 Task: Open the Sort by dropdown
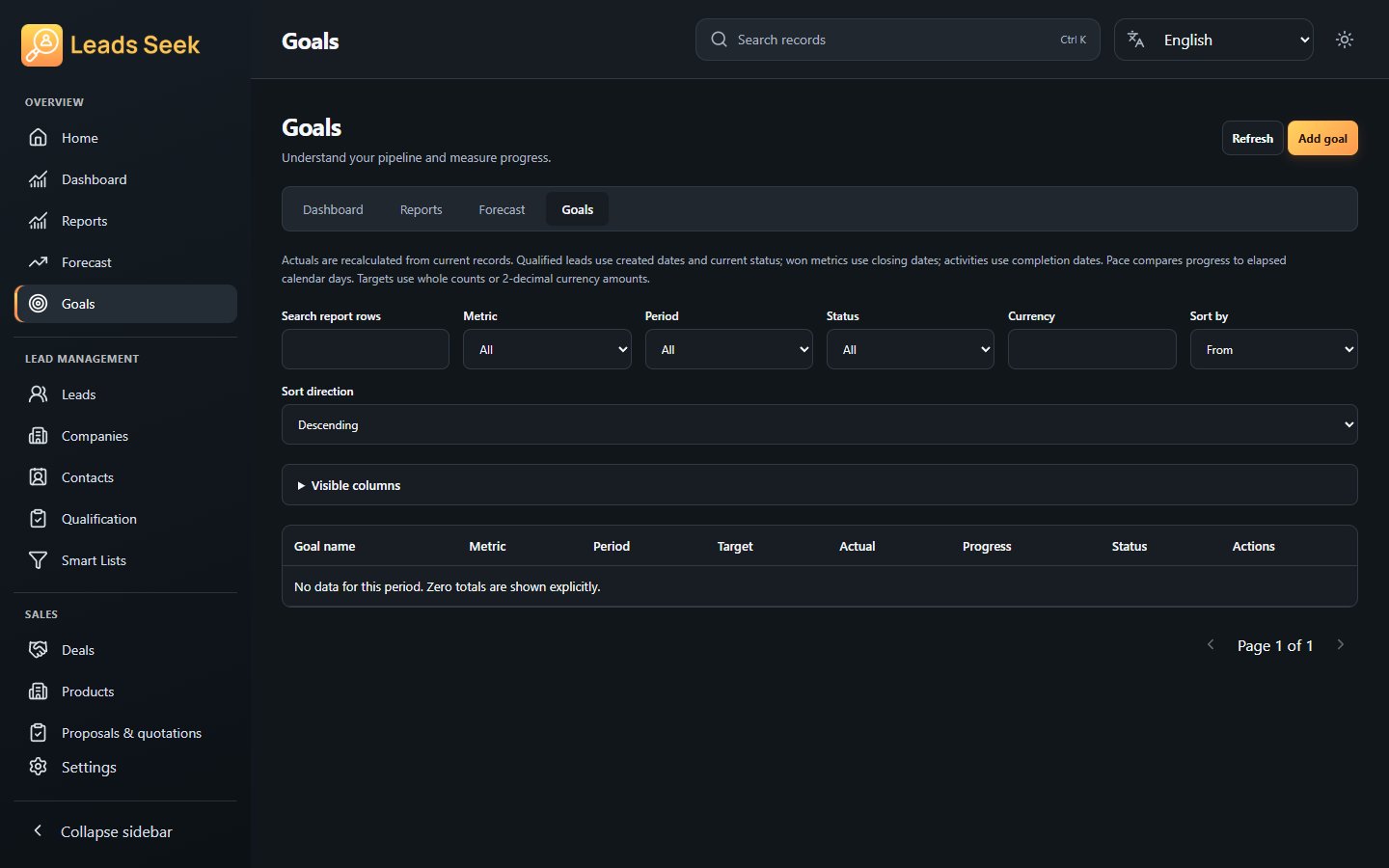pyautogui.click(x=1274, y=349)
